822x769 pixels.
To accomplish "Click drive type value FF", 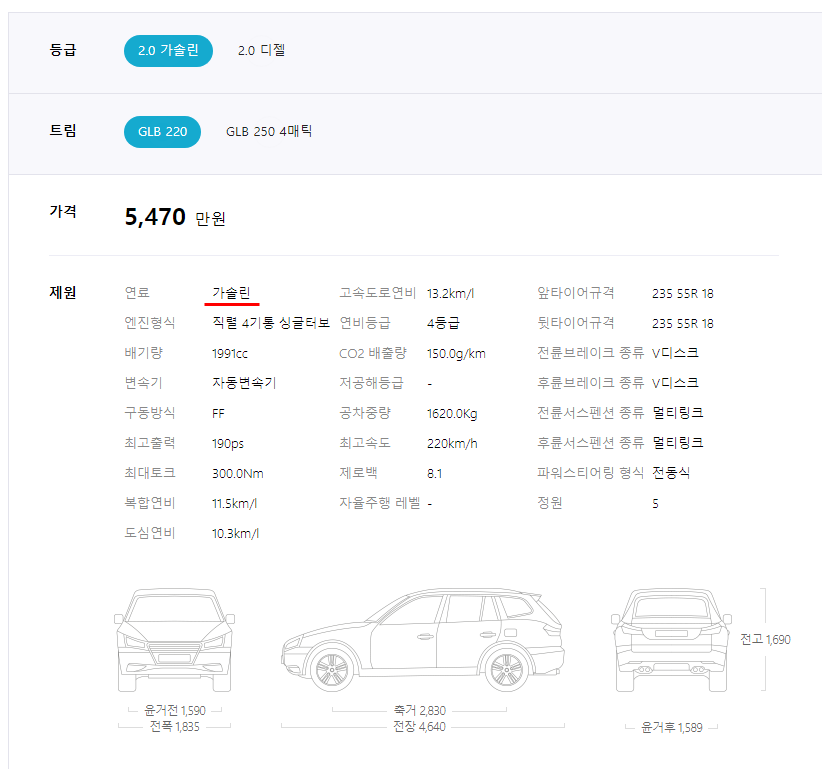I will click(218, 414).
